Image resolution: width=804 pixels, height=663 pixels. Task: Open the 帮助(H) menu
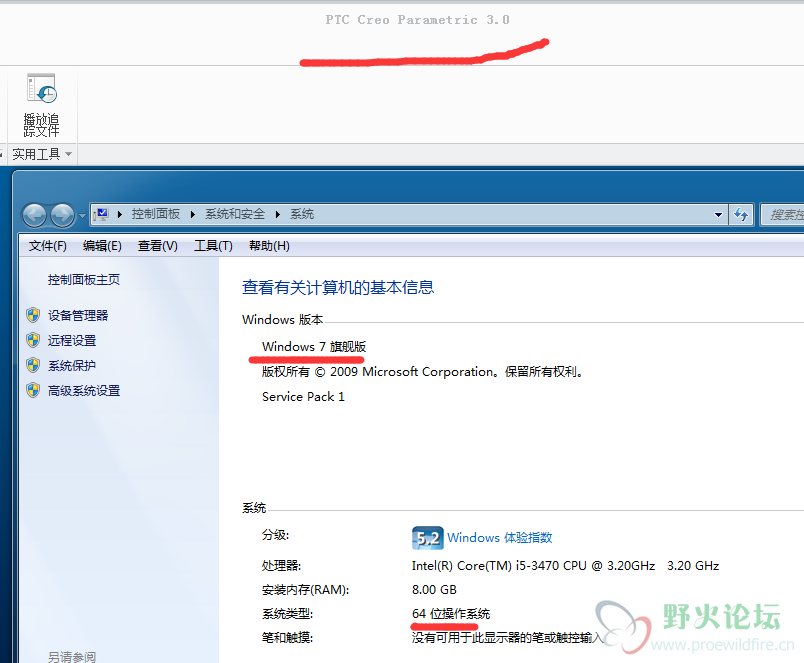click(269, 246)
